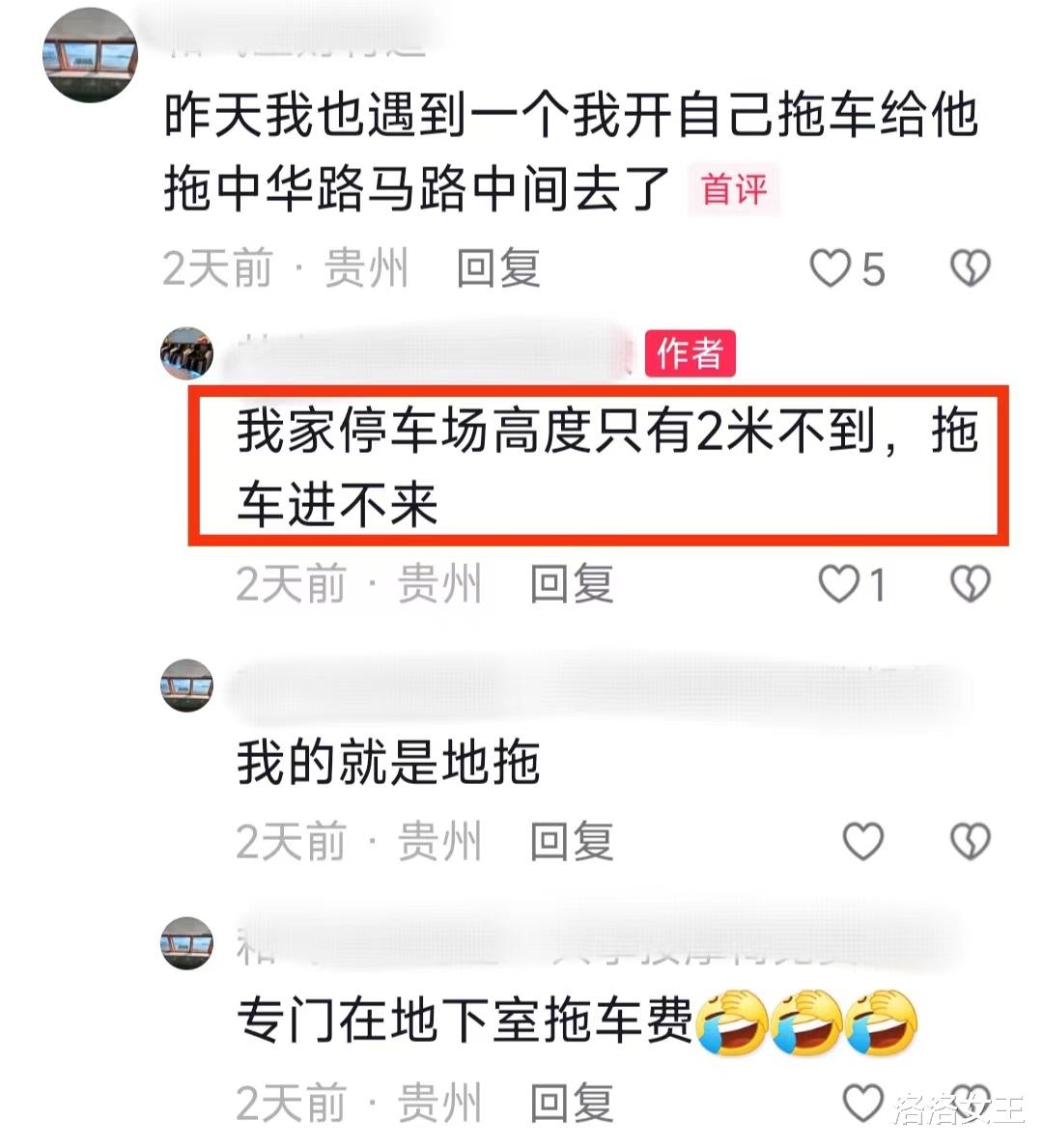Like the comment with 5 likes
The width and height of the screenshot is (1043, 1148).
coord(831,267)
